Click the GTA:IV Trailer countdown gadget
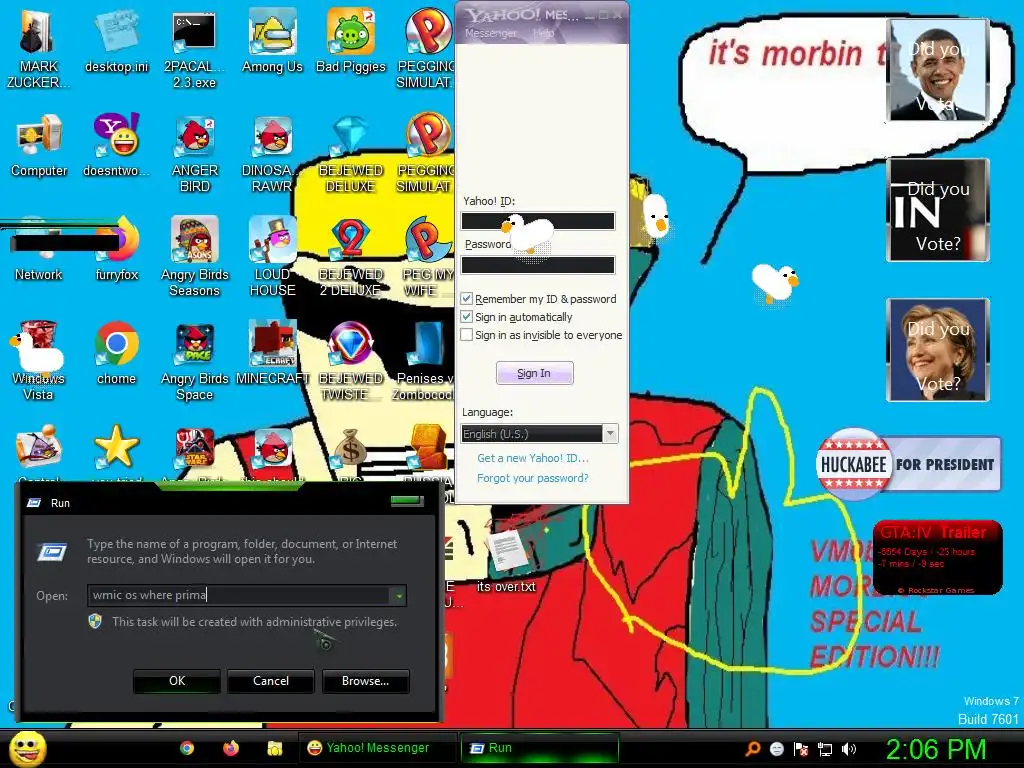This screenshot has height=768, width=1024. [x=938, y=557]
